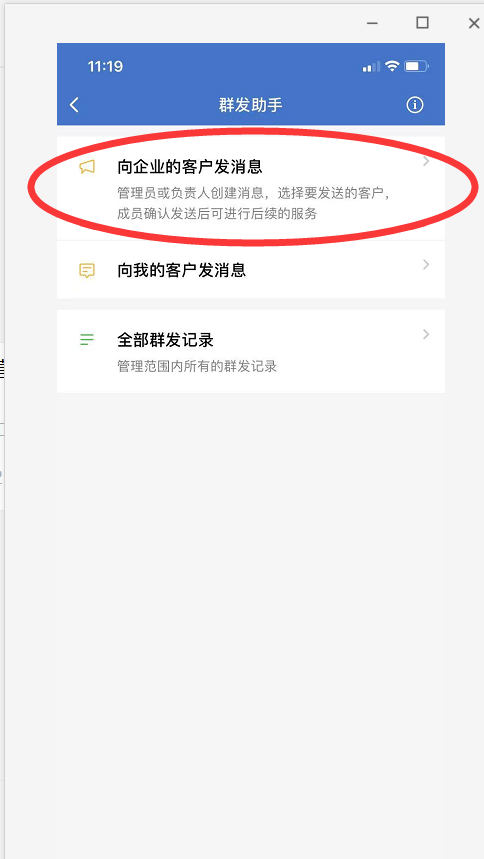Click description text 管理范围内所有的群发记录

click(x=197, y=366)
